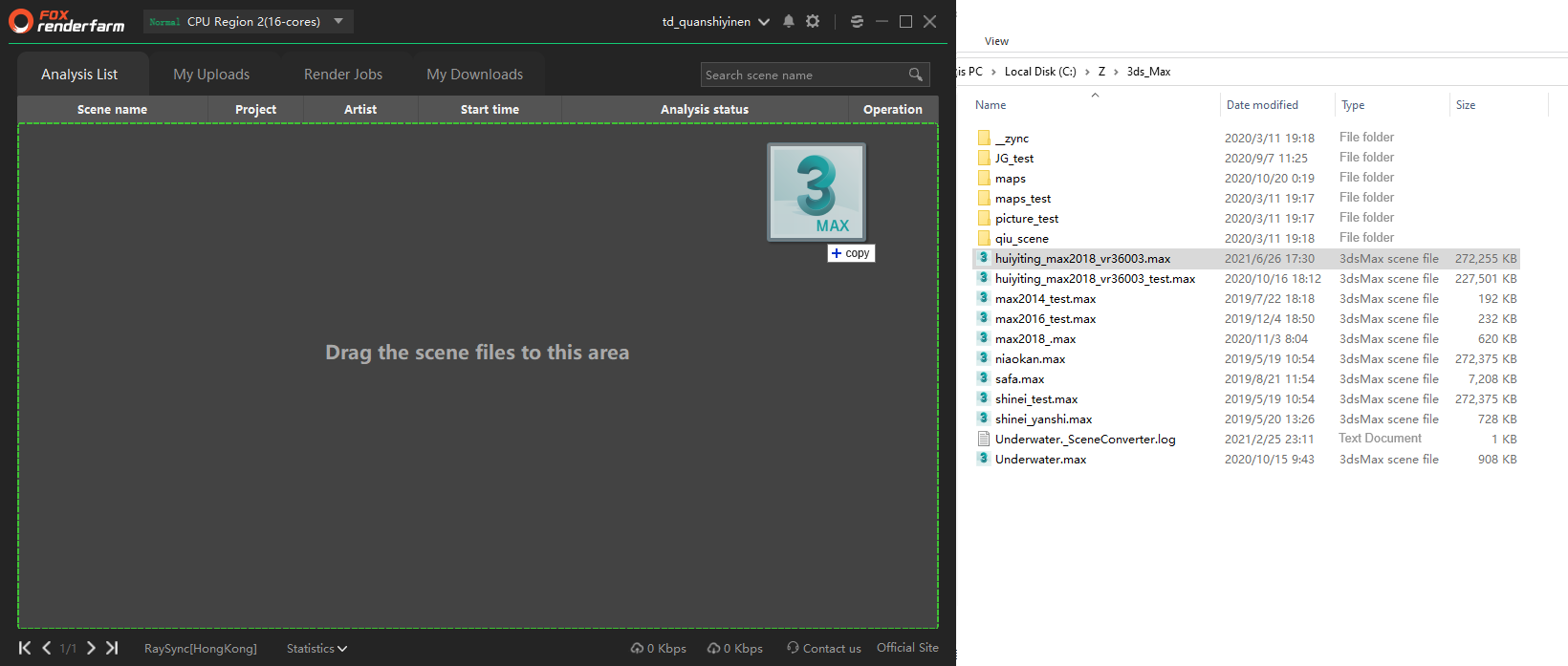1568x666 pixels.
Task: Click the Fox Renderfarm logo
Action: point(66,21)
